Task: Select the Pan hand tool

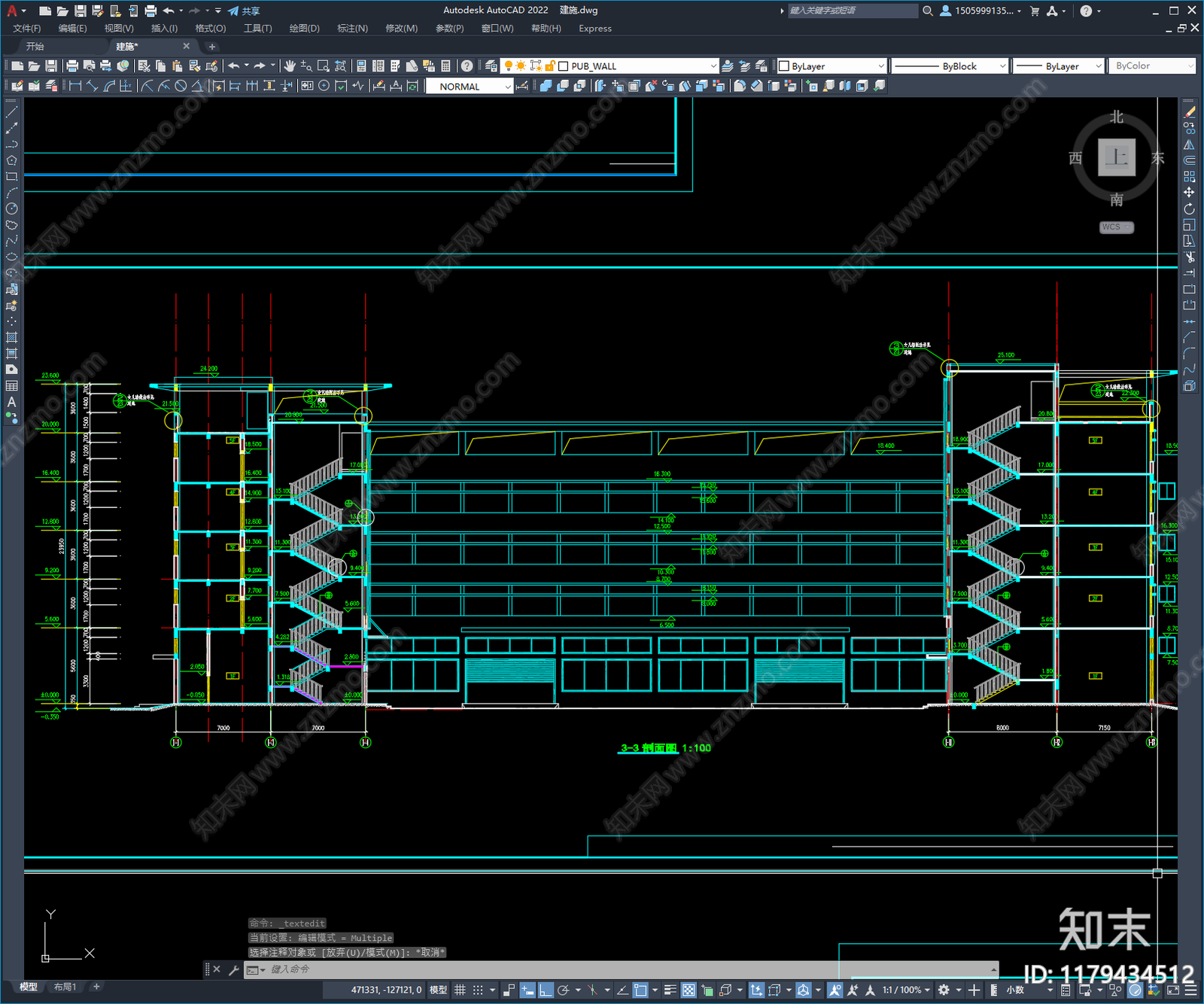Action: tap(290, 66)
